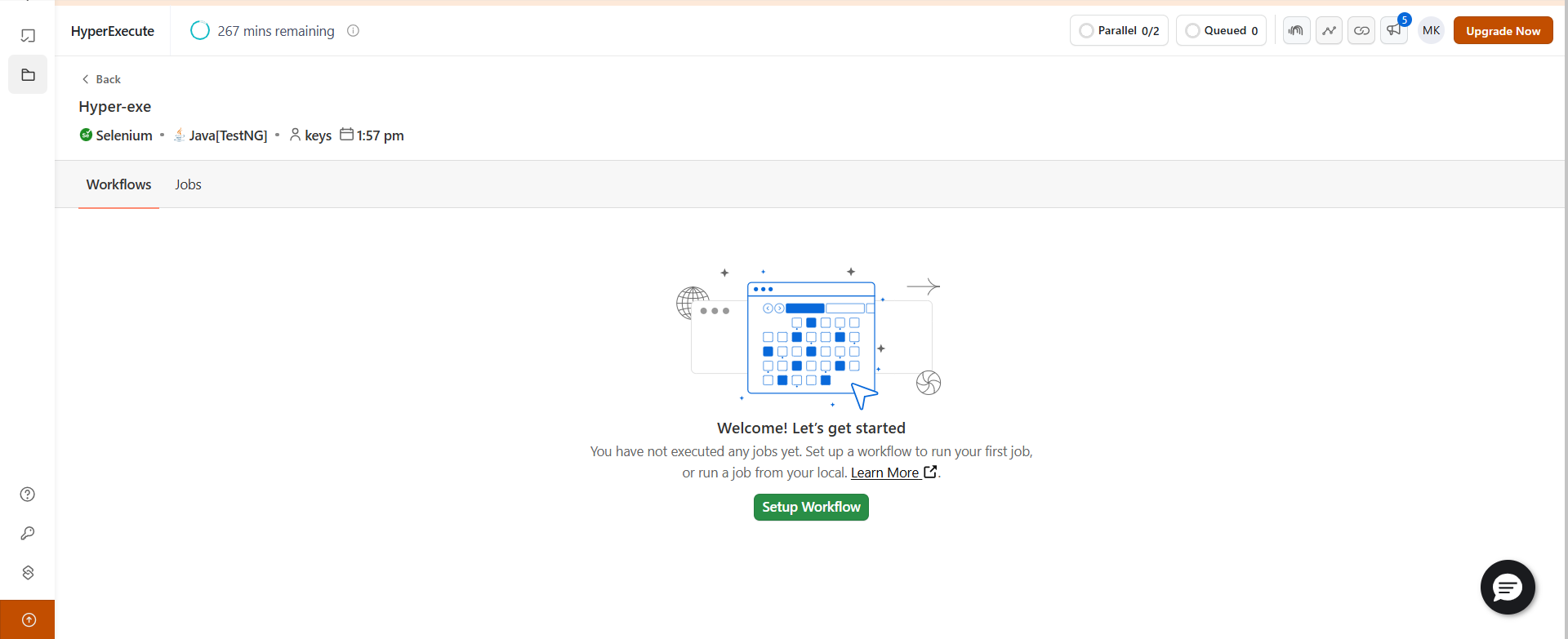Click the analytics line-graph icon
This screenshot has width=1568, height=639.
[x=1329, y=31]
